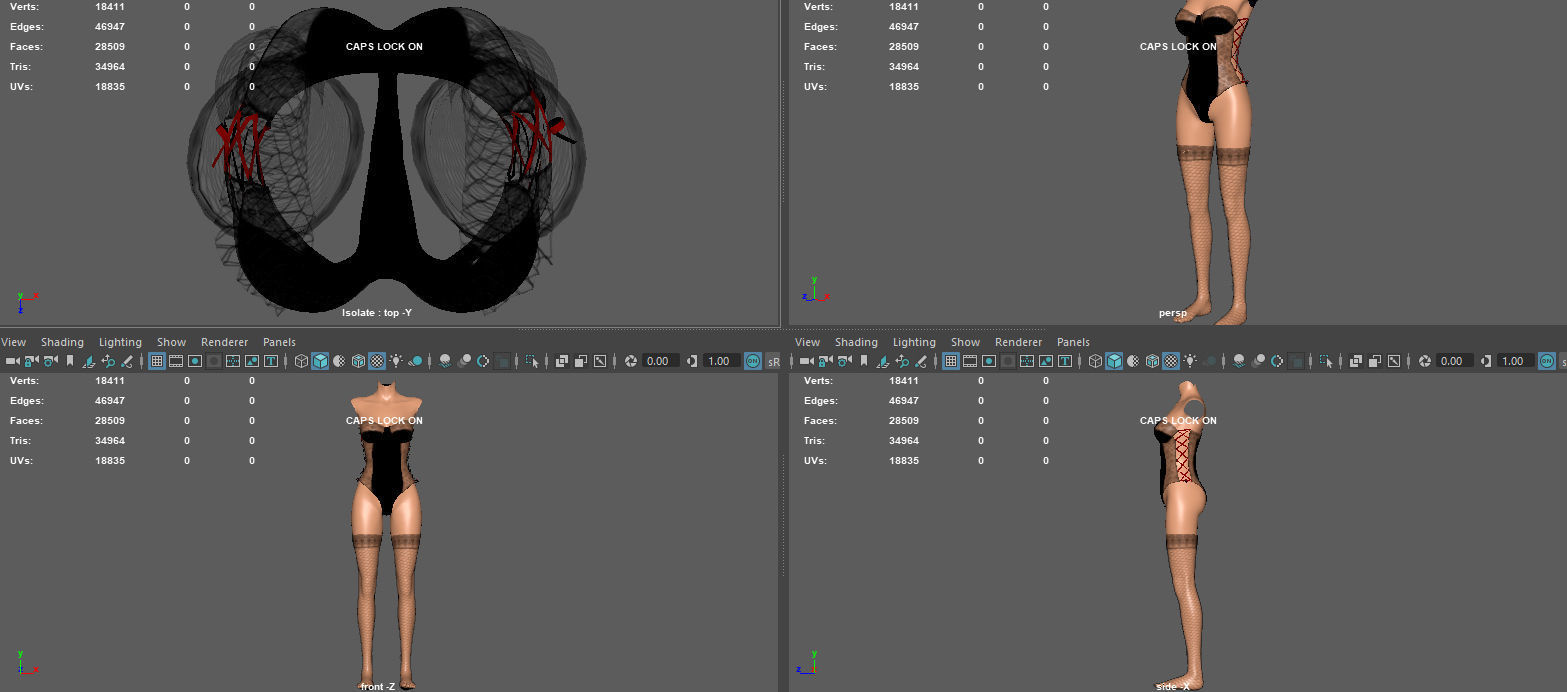The width and height of the screenshot is (1567, 692).
Task: Open View menu in front panel
Action: tap(14, 342)
